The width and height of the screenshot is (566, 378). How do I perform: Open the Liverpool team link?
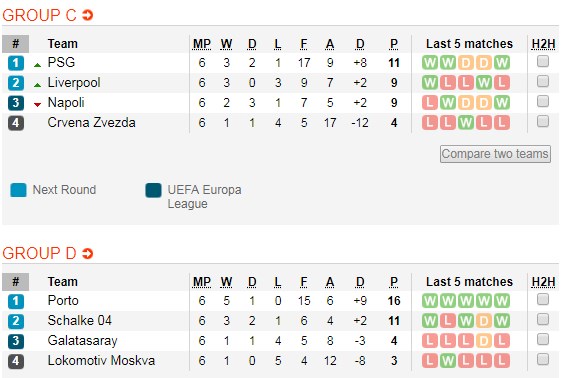(74, 83)
